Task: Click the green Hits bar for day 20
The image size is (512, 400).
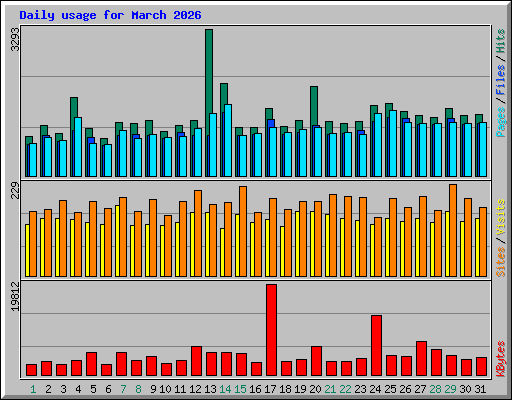Action: [314, 106]
